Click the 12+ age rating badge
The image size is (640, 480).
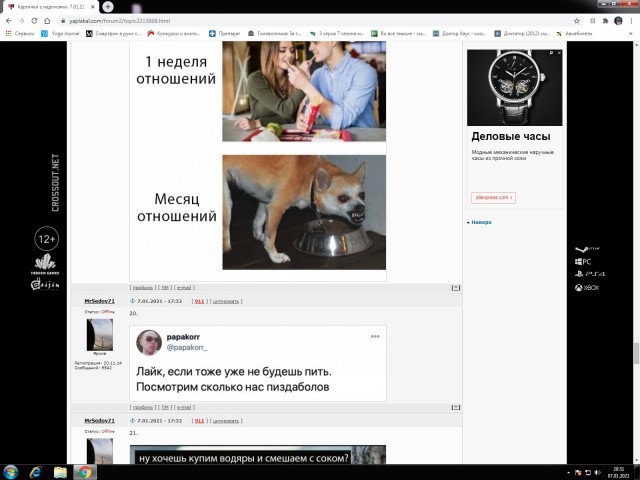[46, 239]
